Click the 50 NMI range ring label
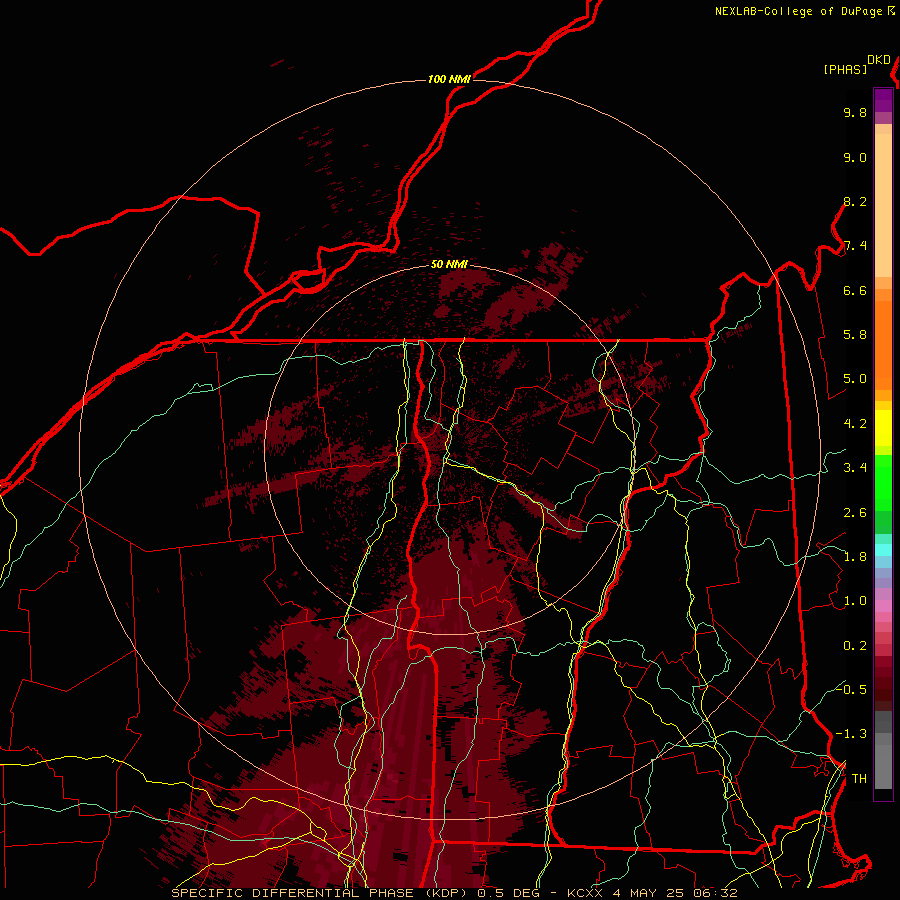 click(x=449, y=264)
